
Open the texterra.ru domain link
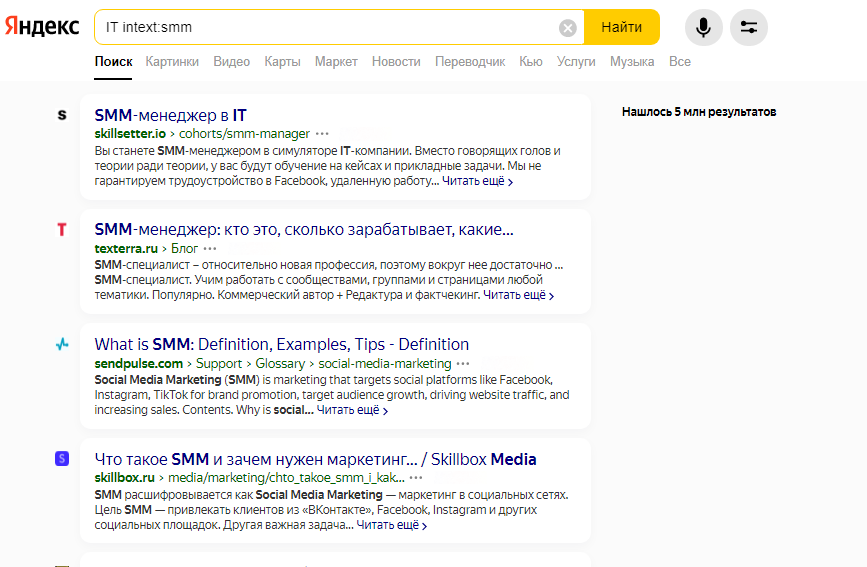(x=126, y=248)
